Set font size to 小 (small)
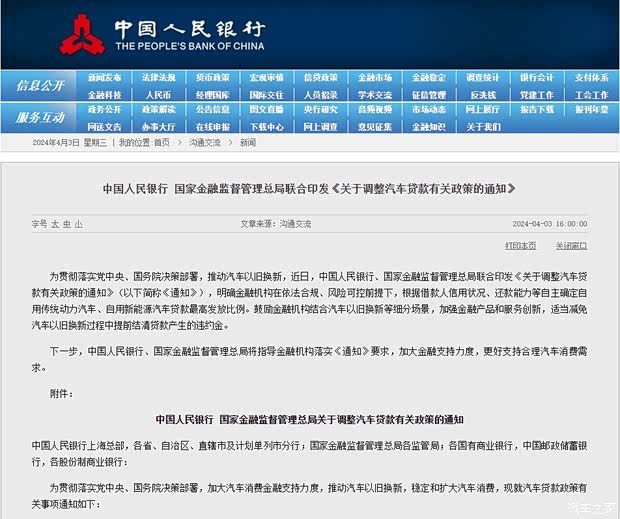This screenshot has width=620, height=519. (x=79, y=223)
